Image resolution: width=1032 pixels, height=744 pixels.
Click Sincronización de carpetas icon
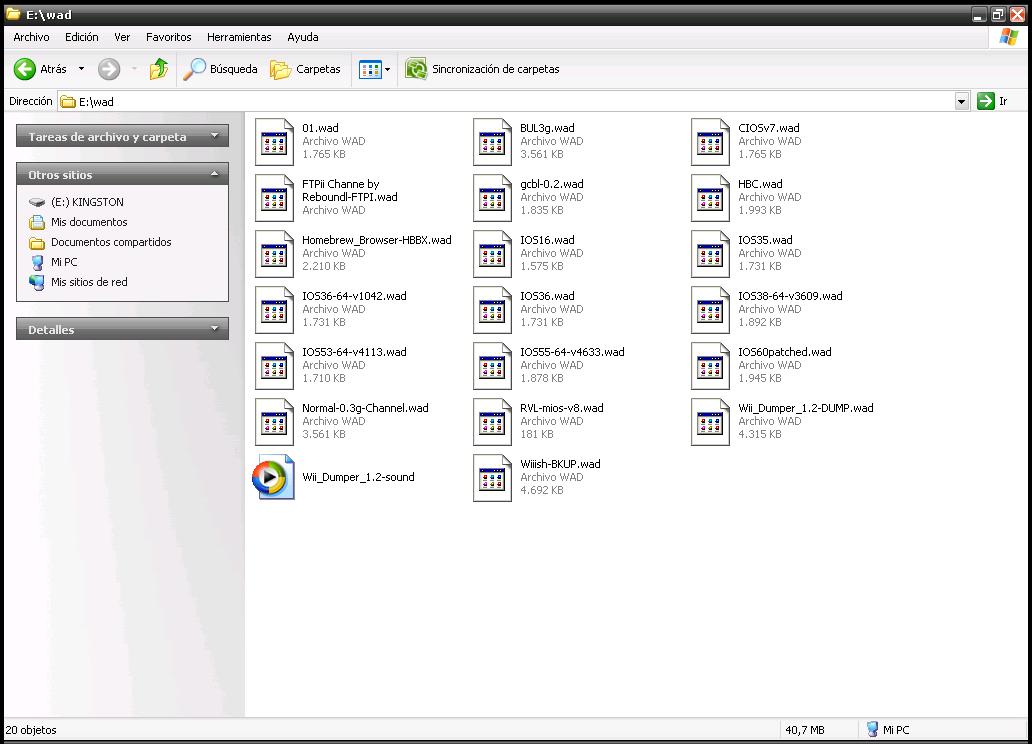[416, 69]
